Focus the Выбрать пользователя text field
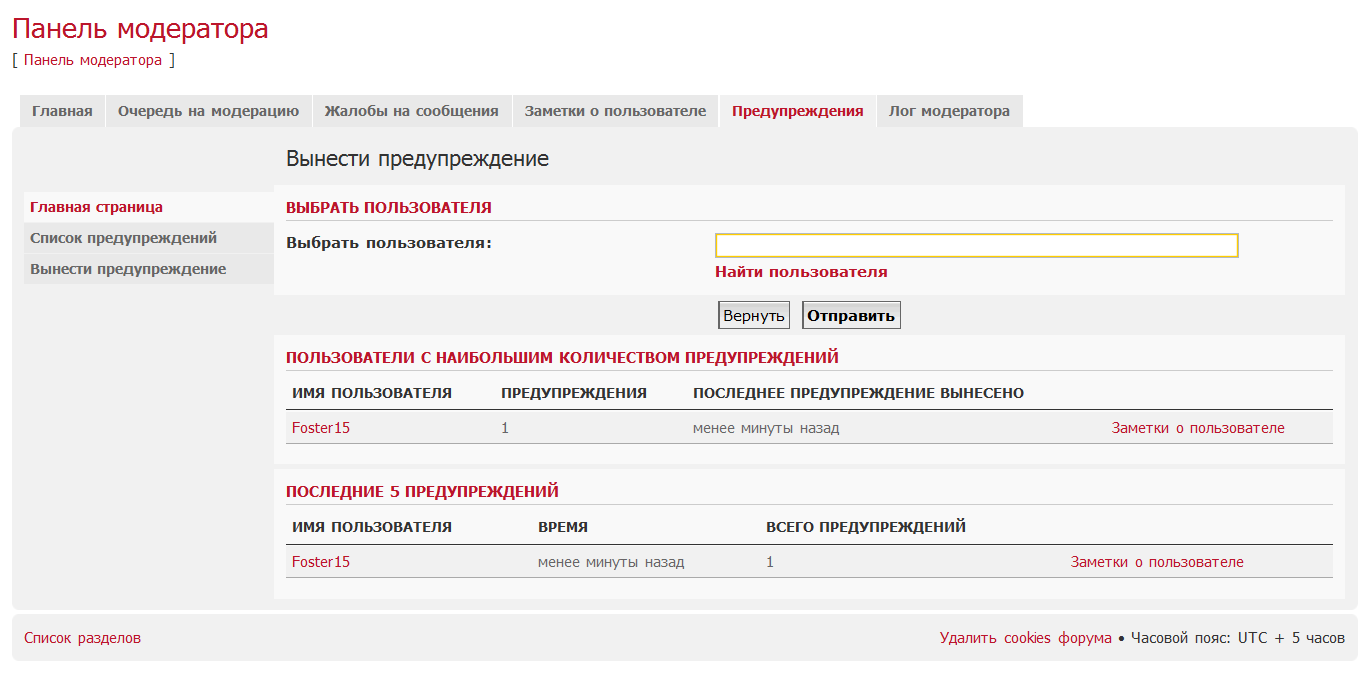The height and width of the screenshot is (677, 1365). (976, 245)
